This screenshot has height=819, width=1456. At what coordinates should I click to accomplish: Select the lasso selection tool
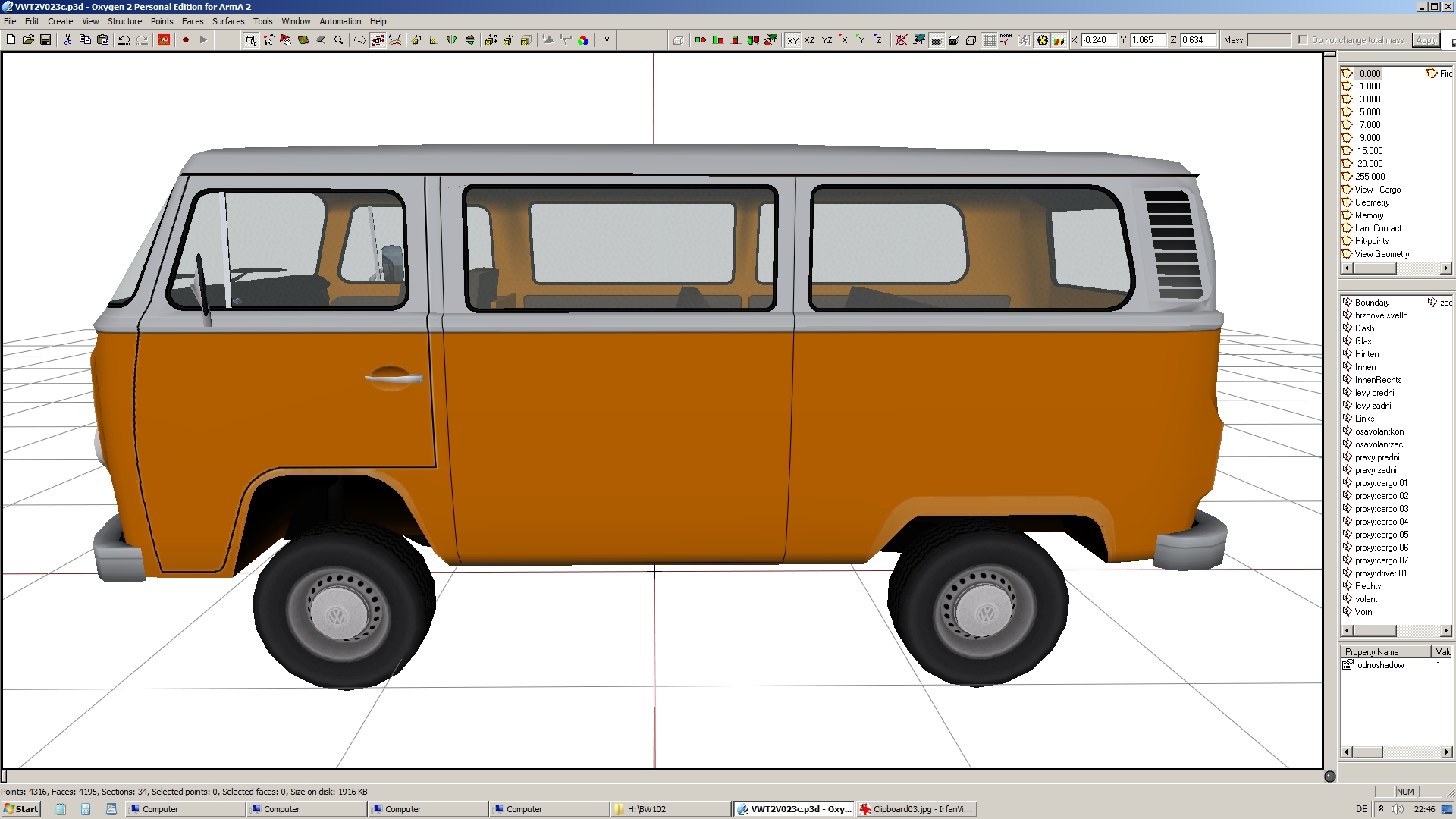(359, 40)
